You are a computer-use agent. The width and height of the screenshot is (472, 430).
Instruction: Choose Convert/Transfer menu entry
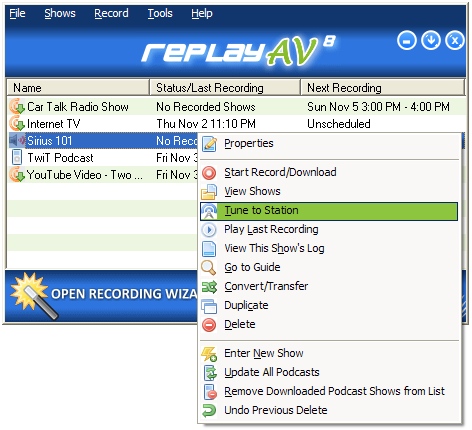pos(329,286)
